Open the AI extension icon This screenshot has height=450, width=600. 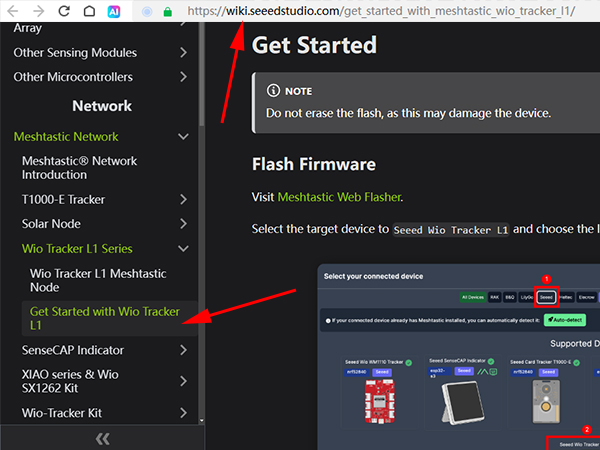[x=115, y=12]
